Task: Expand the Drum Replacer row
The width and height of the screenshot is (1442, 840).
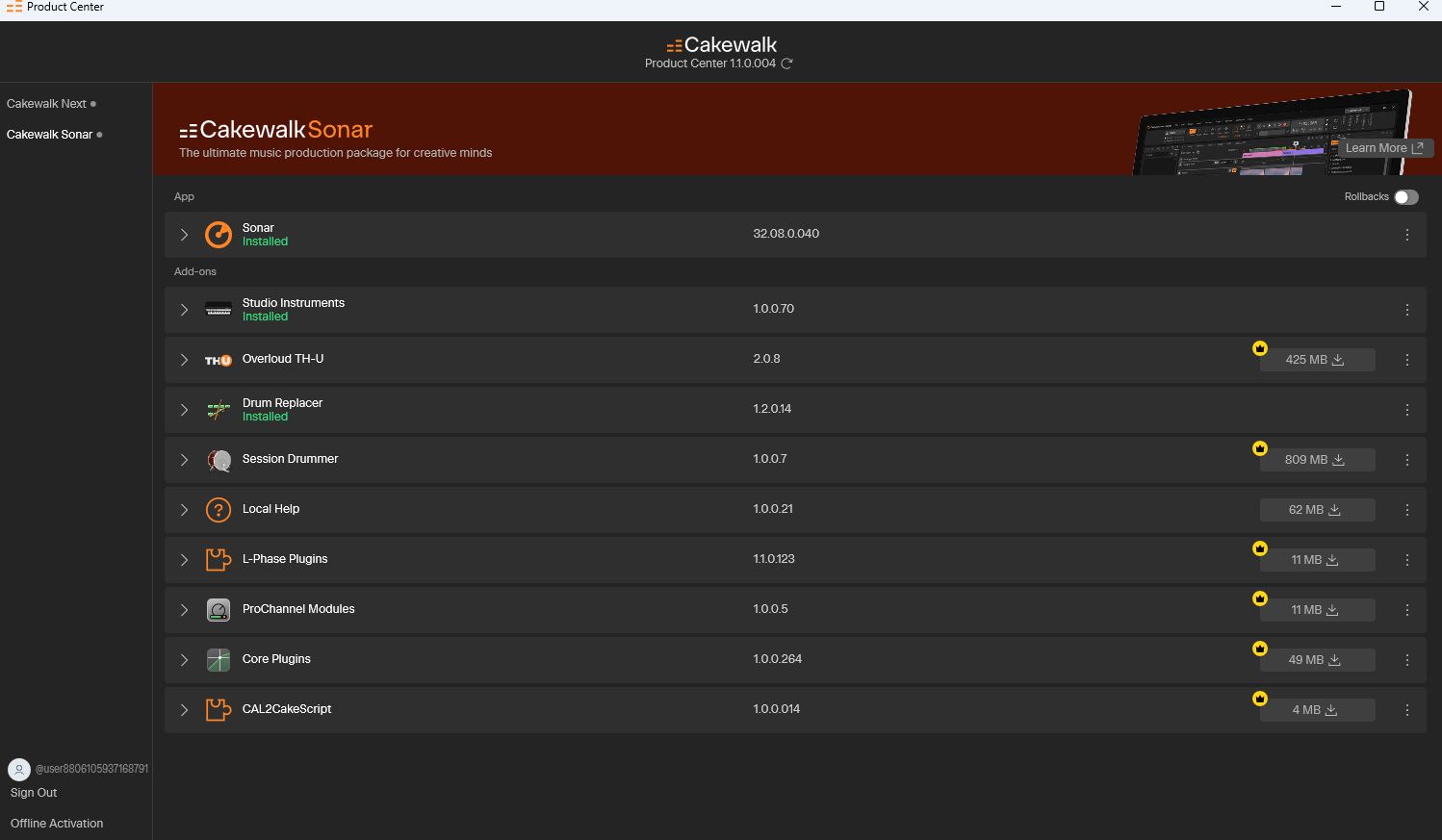Action: (x=184, y=410)
